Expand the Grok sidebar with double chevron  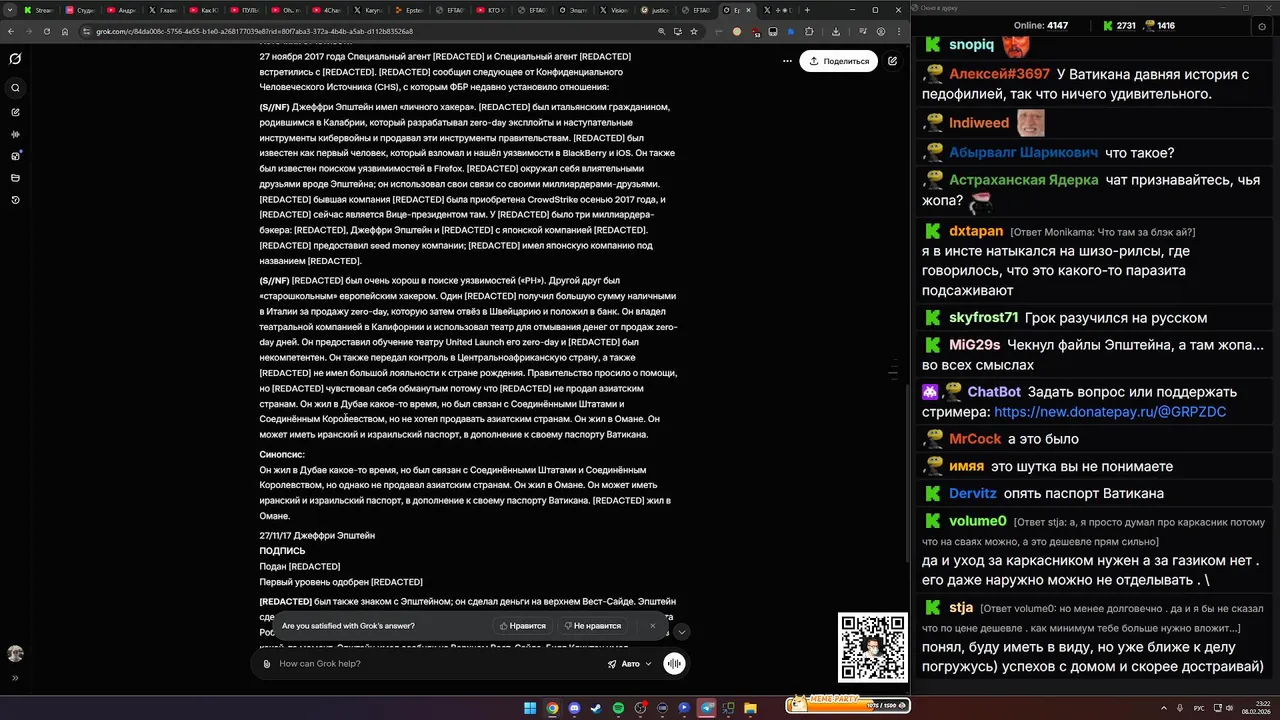coord(15,678)
